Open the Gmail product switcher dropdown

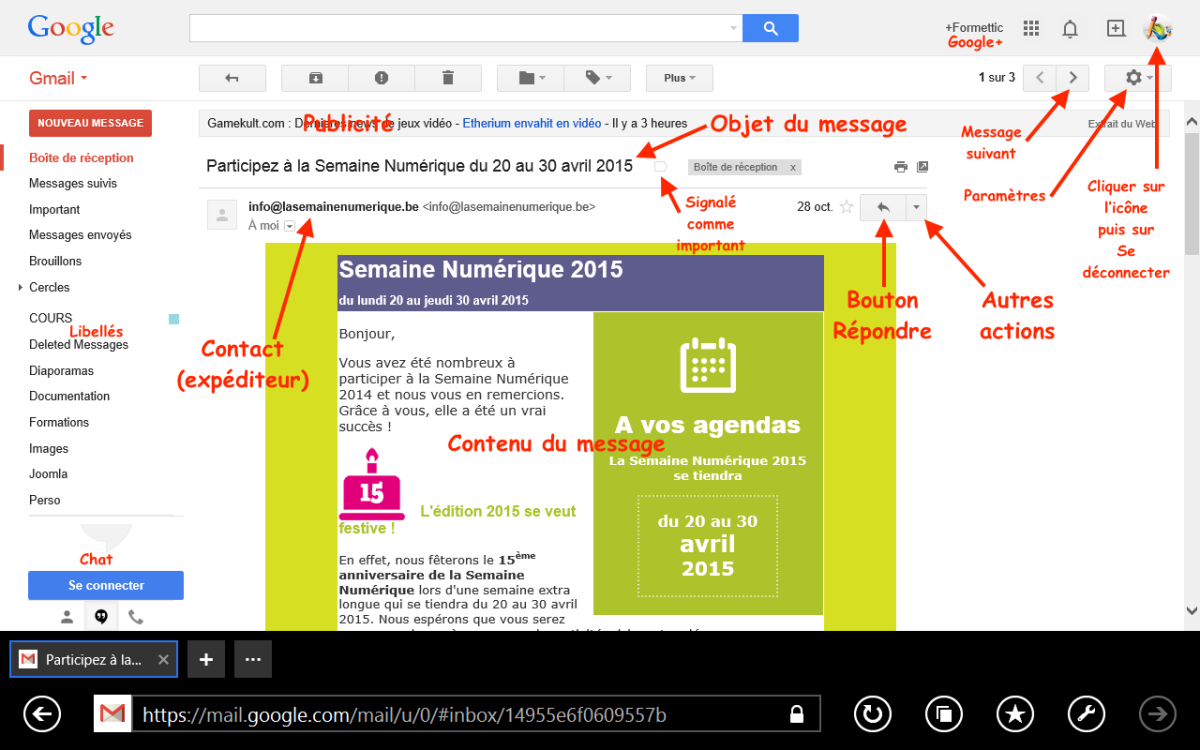pos(58,78)
